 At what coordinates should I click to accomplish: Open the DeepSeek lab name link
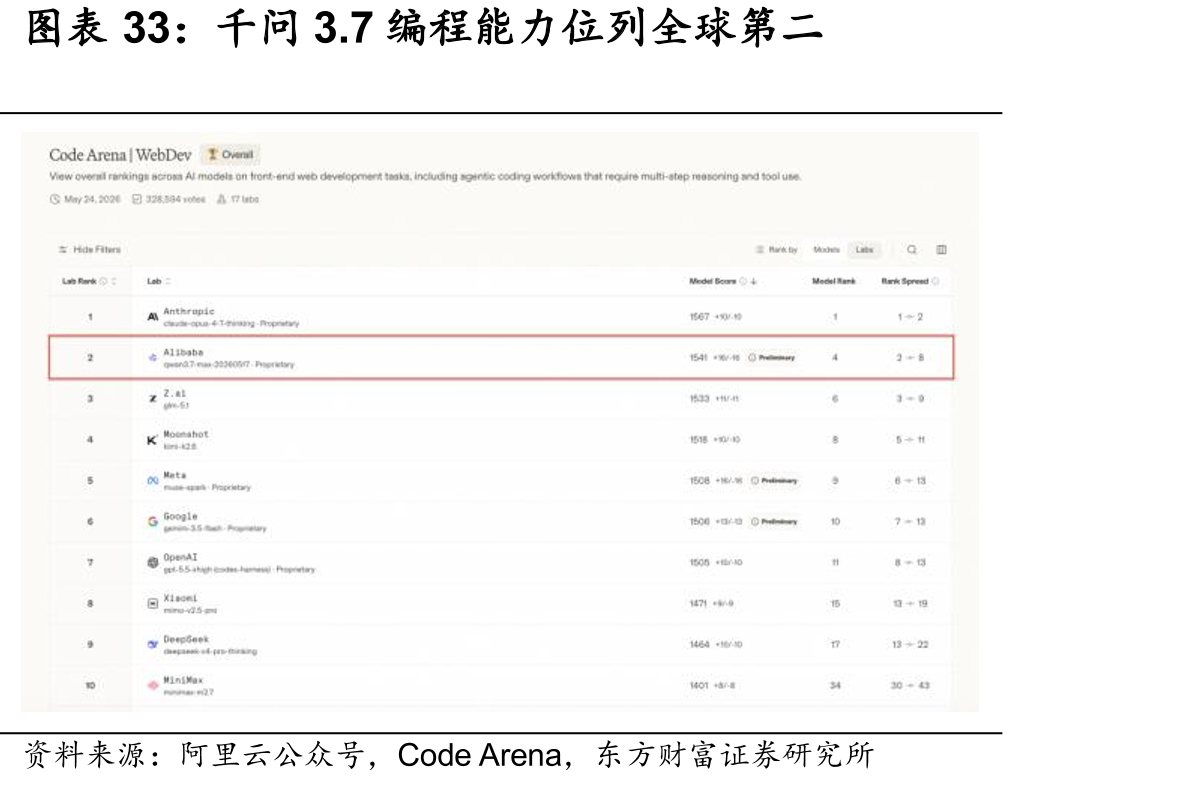[185, 639]
